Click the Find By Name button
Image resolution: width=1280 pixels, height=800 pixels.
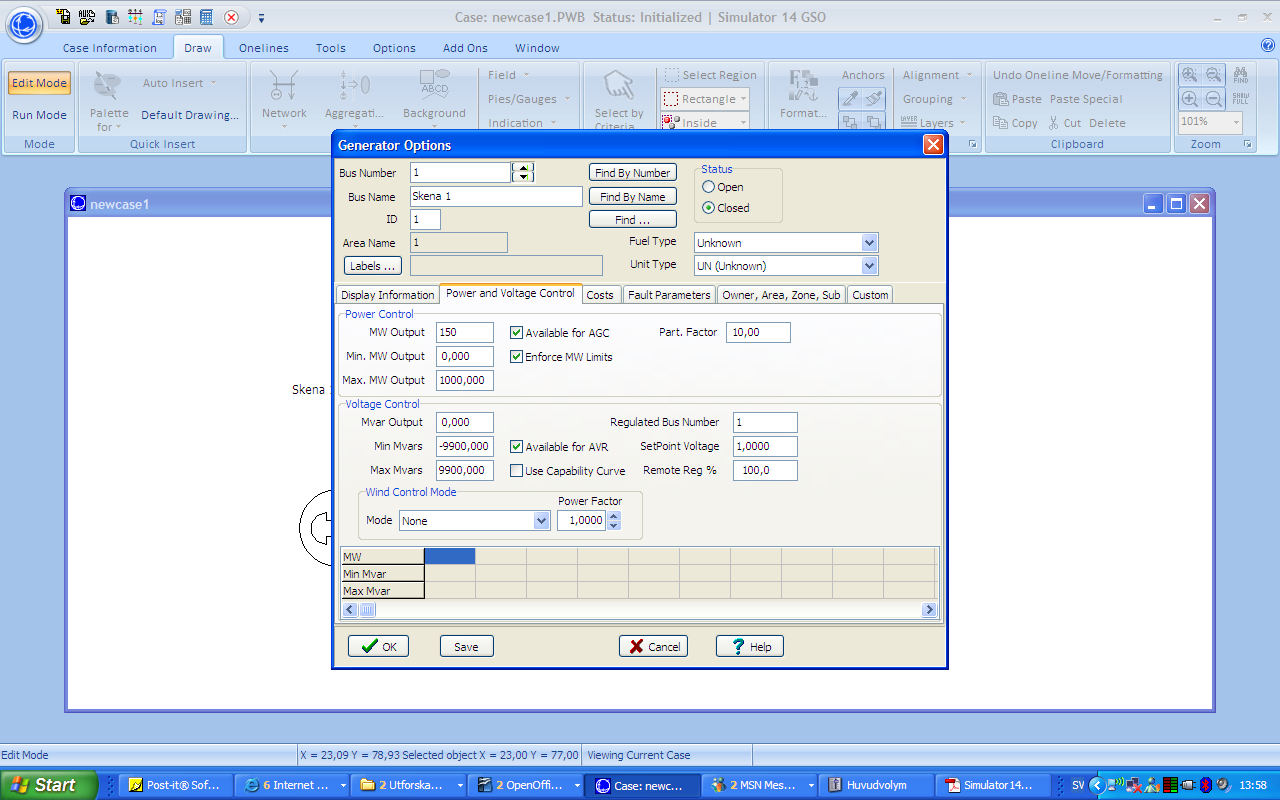point(633,197)
